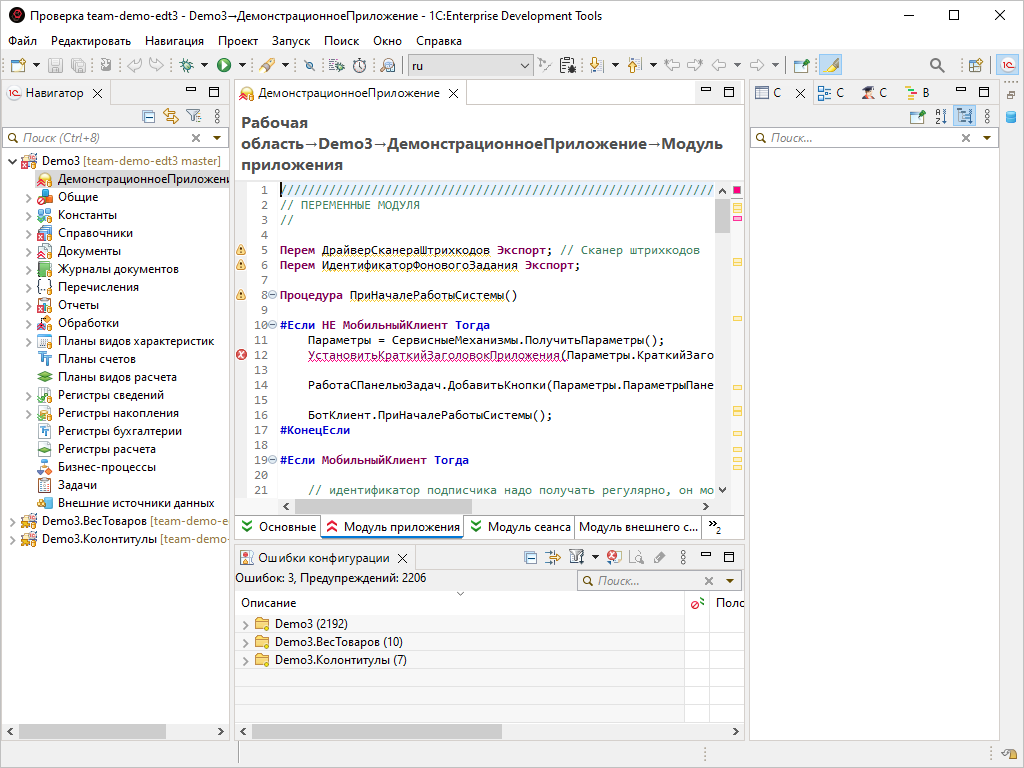1024x768 pixels.
Task: Click the editor horizontal scrollbar thumb
Action: 383,506
